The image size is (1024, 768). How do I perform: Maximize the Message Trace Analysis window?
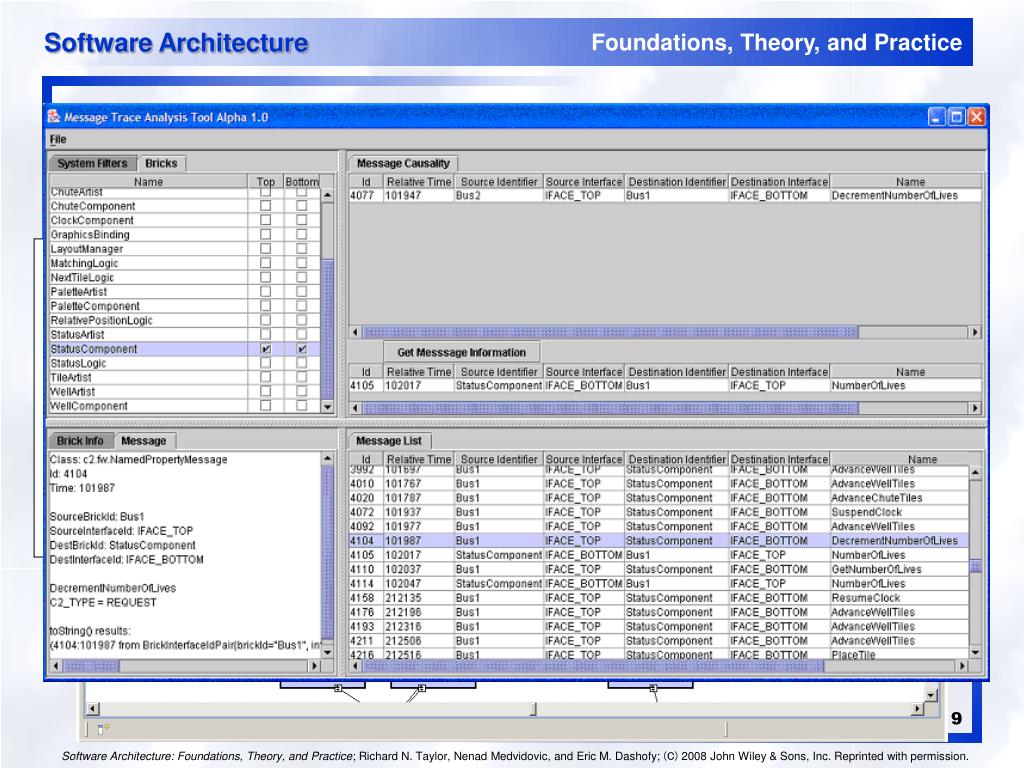click(956, 117)
